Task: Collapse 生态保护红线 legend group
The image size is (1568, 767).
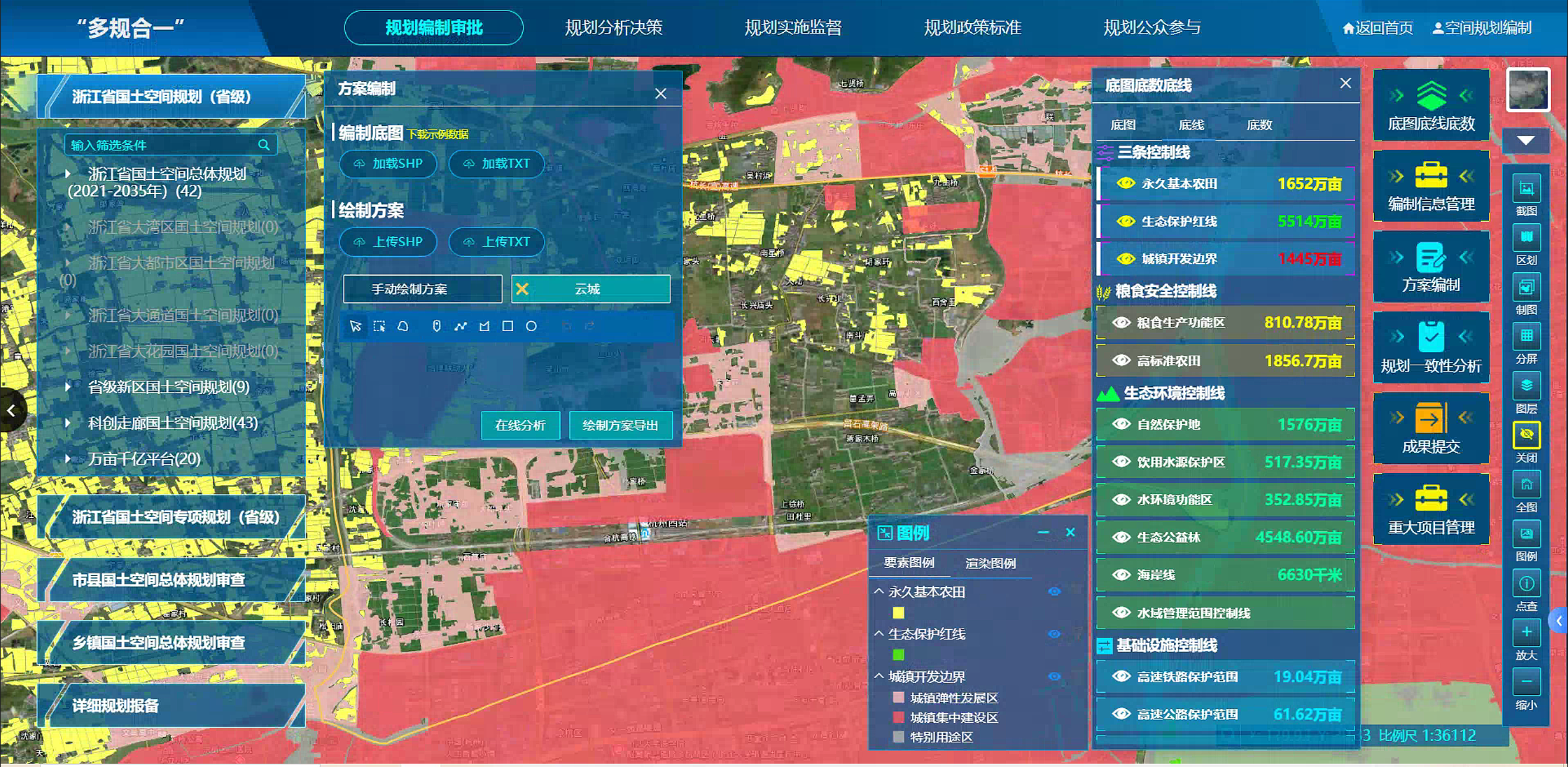Action: (879, 633)
